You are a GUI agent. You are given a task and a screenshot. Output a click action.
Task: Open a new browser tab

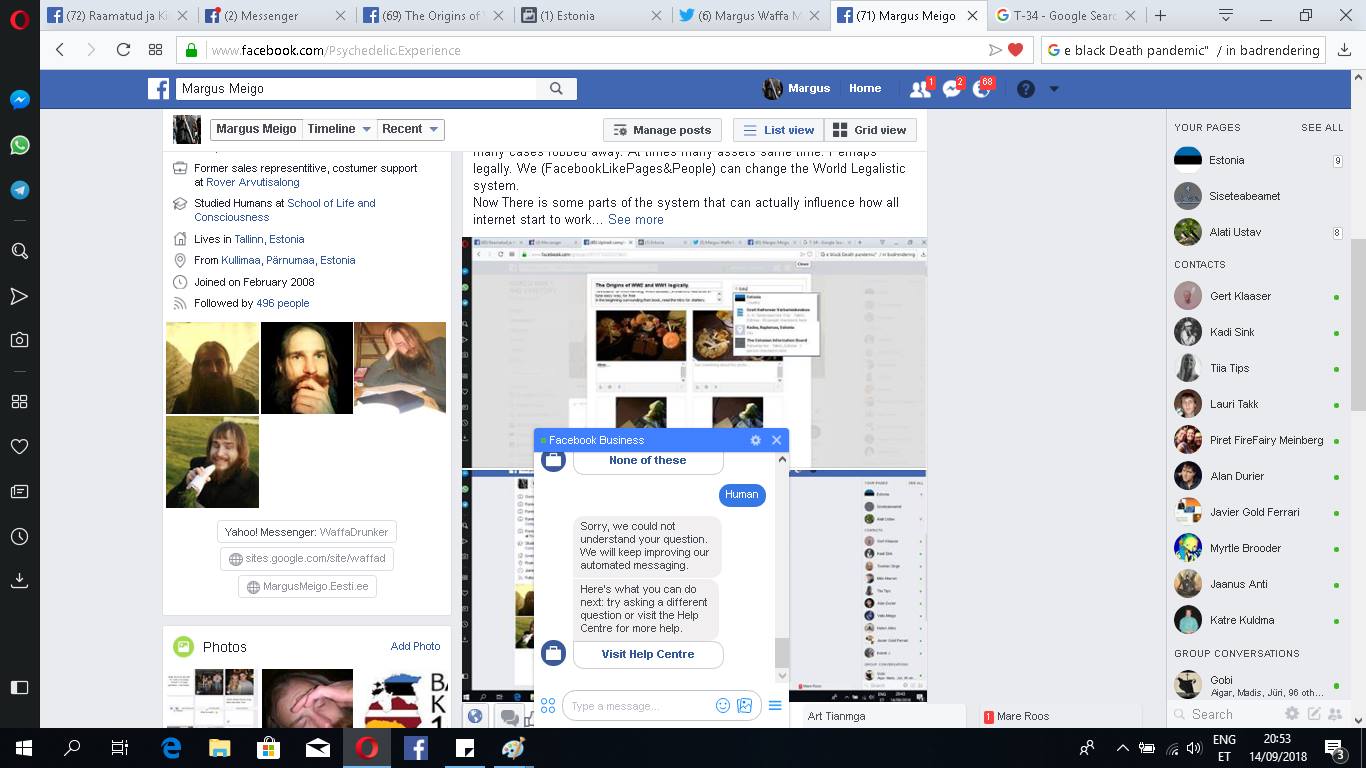click(1160, 16)
